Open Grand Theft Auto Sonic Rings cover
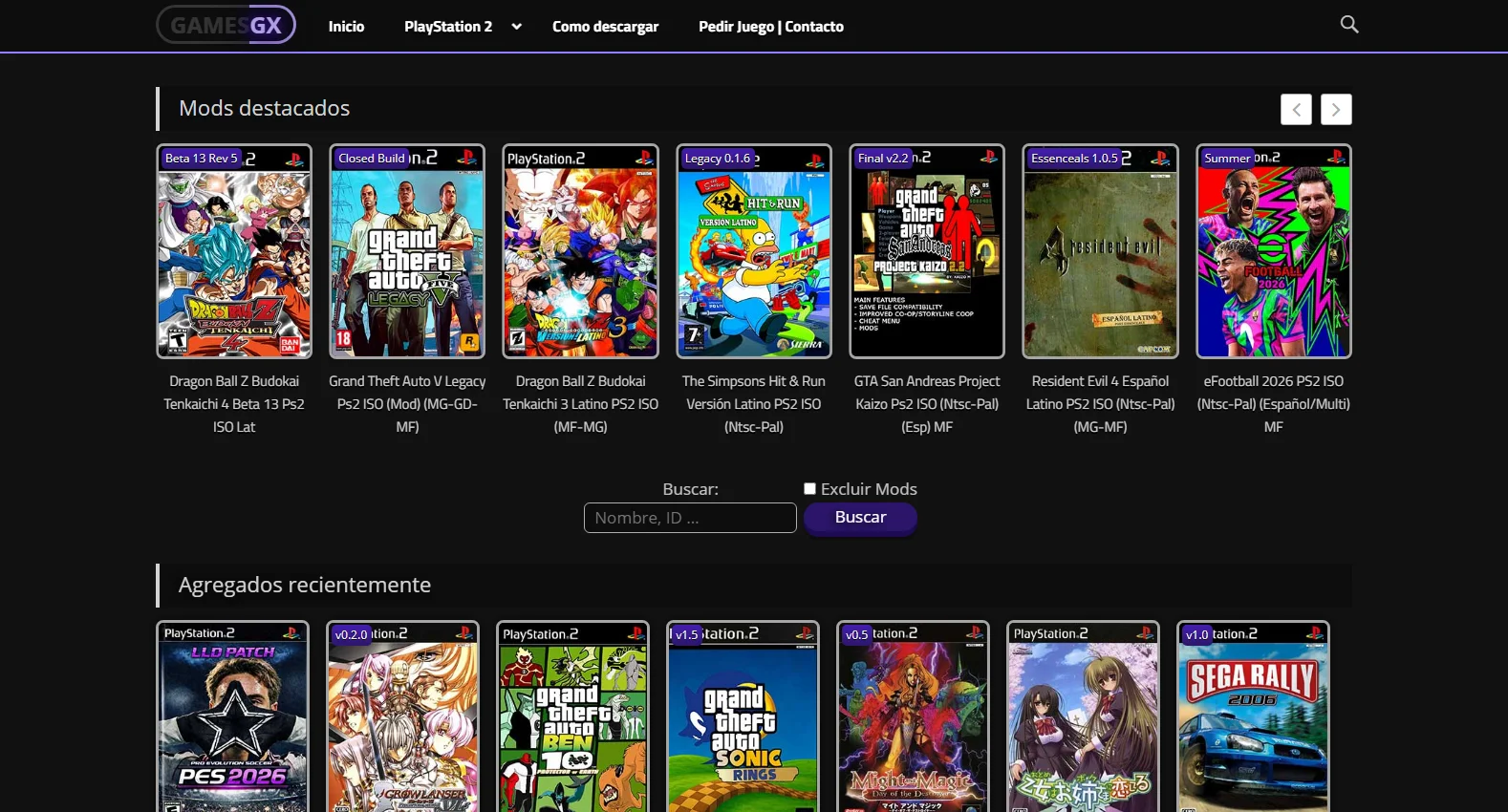The image size is (1508, 812). (x=743, y=716)
